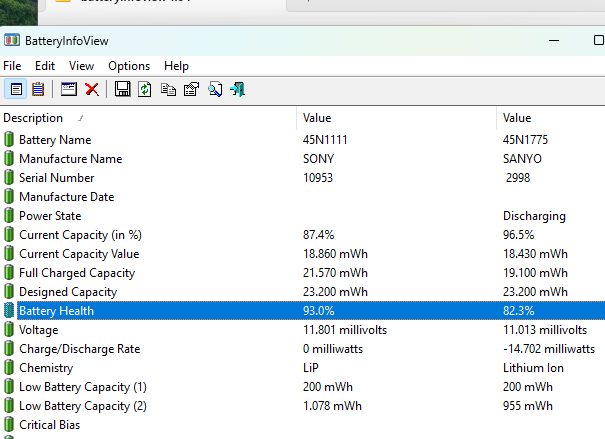This screenshot has height=439, width=605.
Task: Select the Critical Bias row label
Action: (49, 425)
